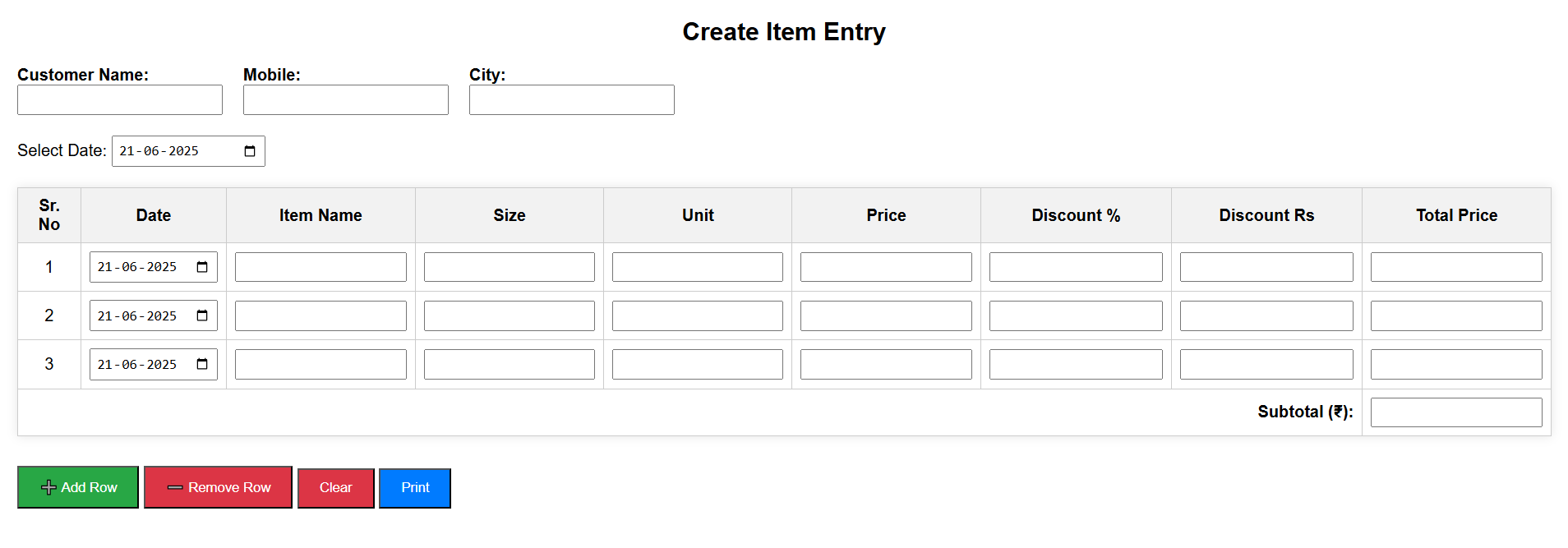
Task: Click Unit field in row 3
Action: click(698, 364)
